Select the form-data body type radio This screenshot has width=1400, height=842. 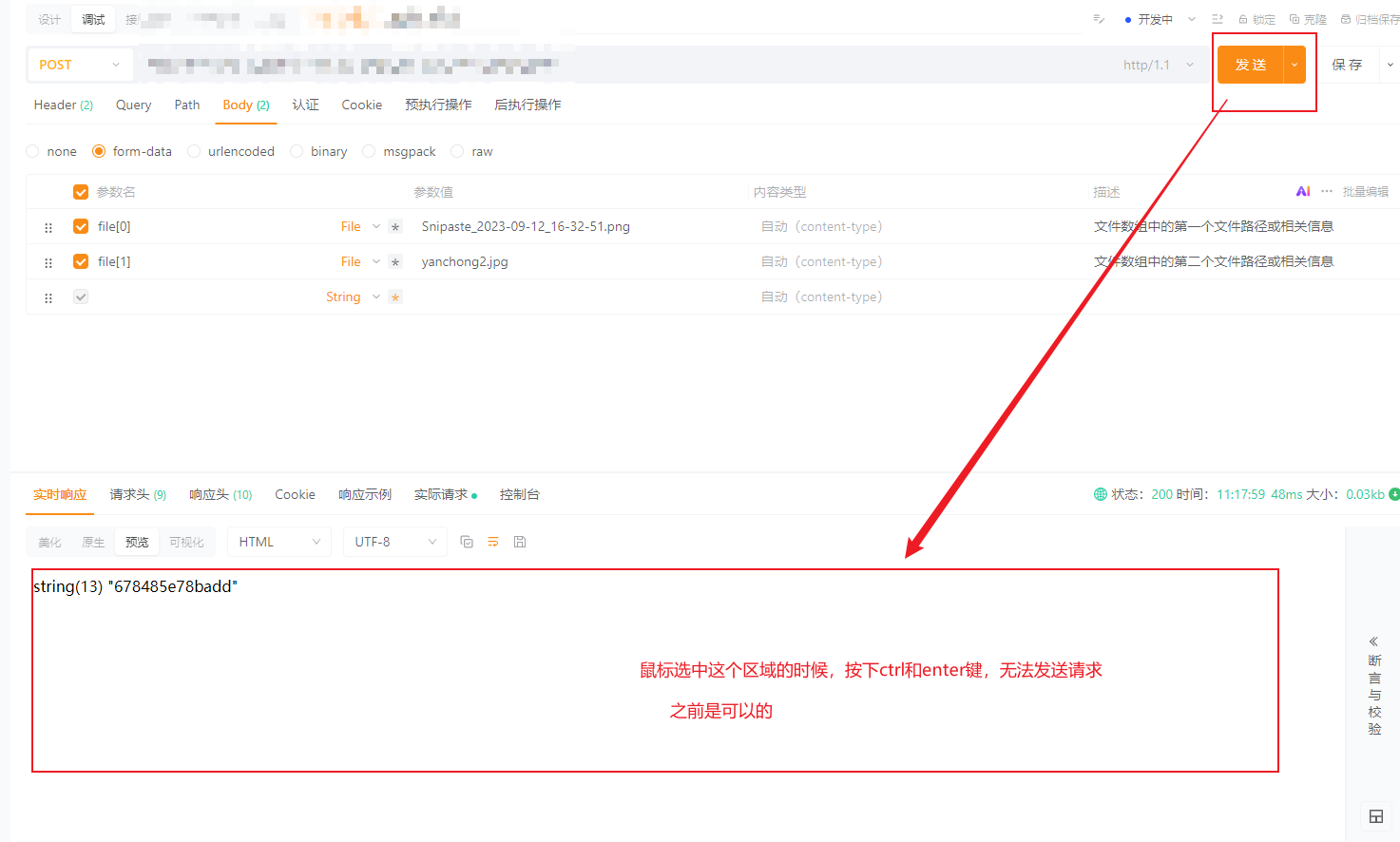[x=99, y=151]
